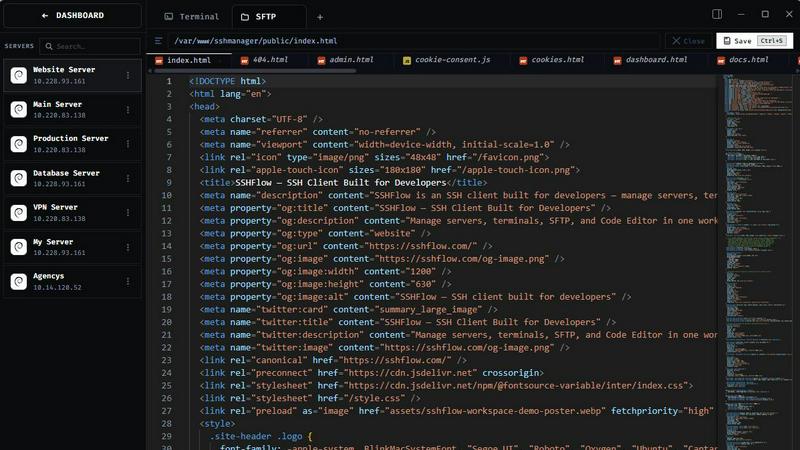Click the Terminal tab icon
The image size is (800, 450).
coord(168,17)
